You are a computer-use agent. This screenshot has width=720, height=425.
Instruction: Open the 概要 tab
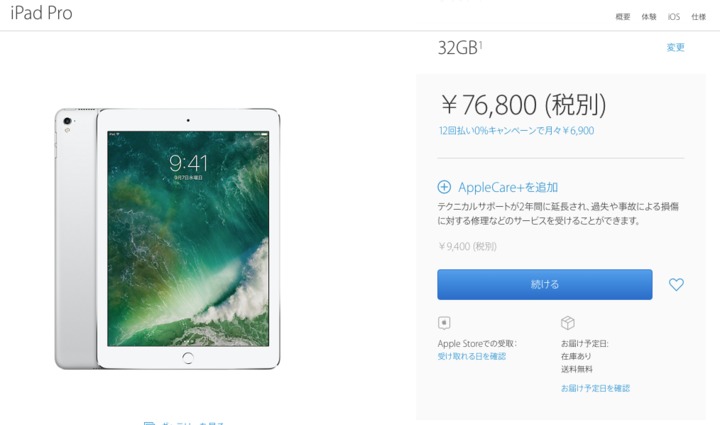click(623, 17)
